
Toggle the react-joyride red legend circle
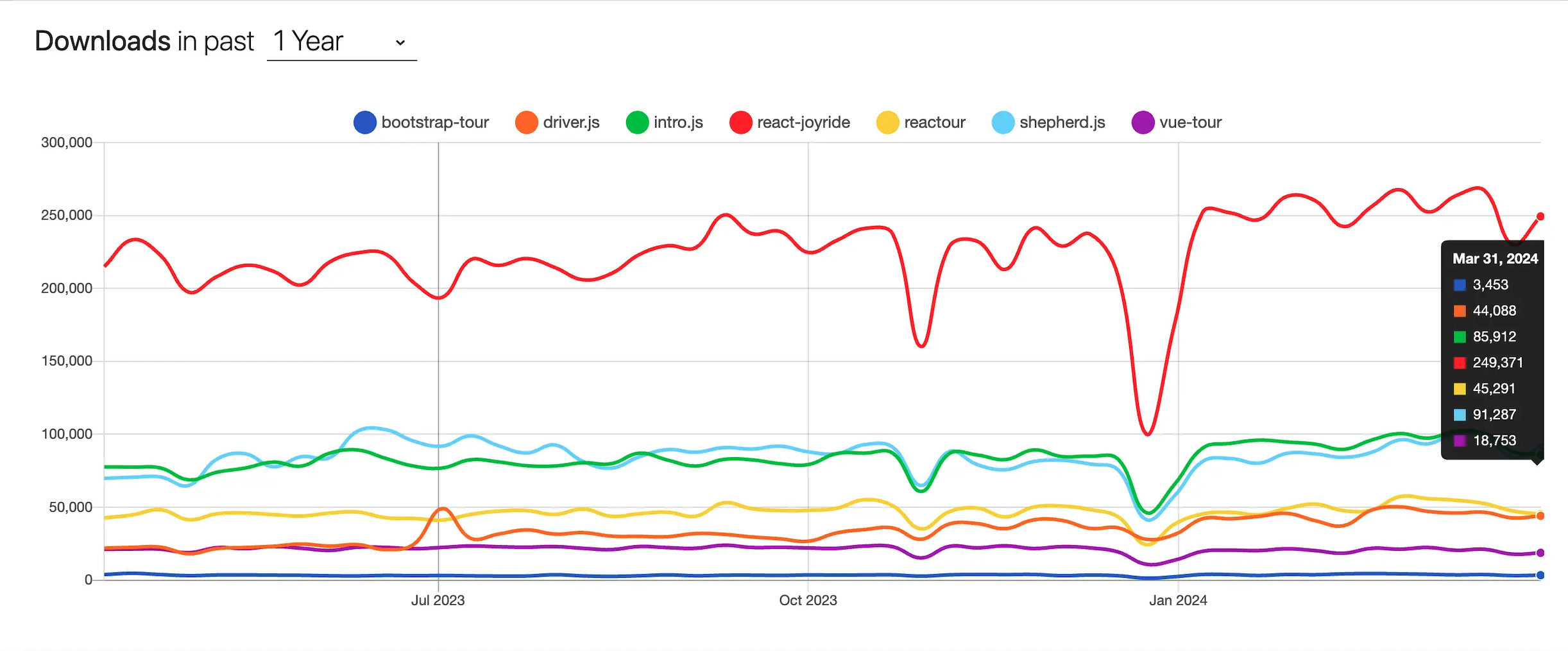pyautogui.click(x=740, y=123)
